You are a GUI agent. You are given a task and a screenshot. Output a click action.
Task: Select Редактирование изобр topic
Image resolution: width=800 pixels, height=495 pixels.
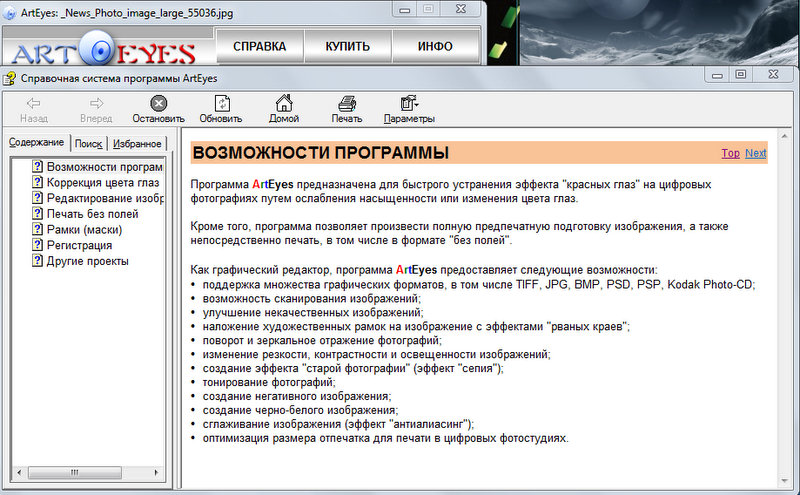(x=105, y=199)
